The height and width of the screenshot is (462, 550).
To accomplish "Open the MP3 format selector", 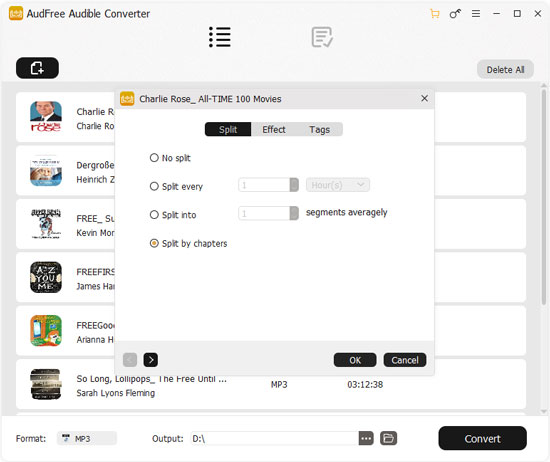I will point(87,438).
